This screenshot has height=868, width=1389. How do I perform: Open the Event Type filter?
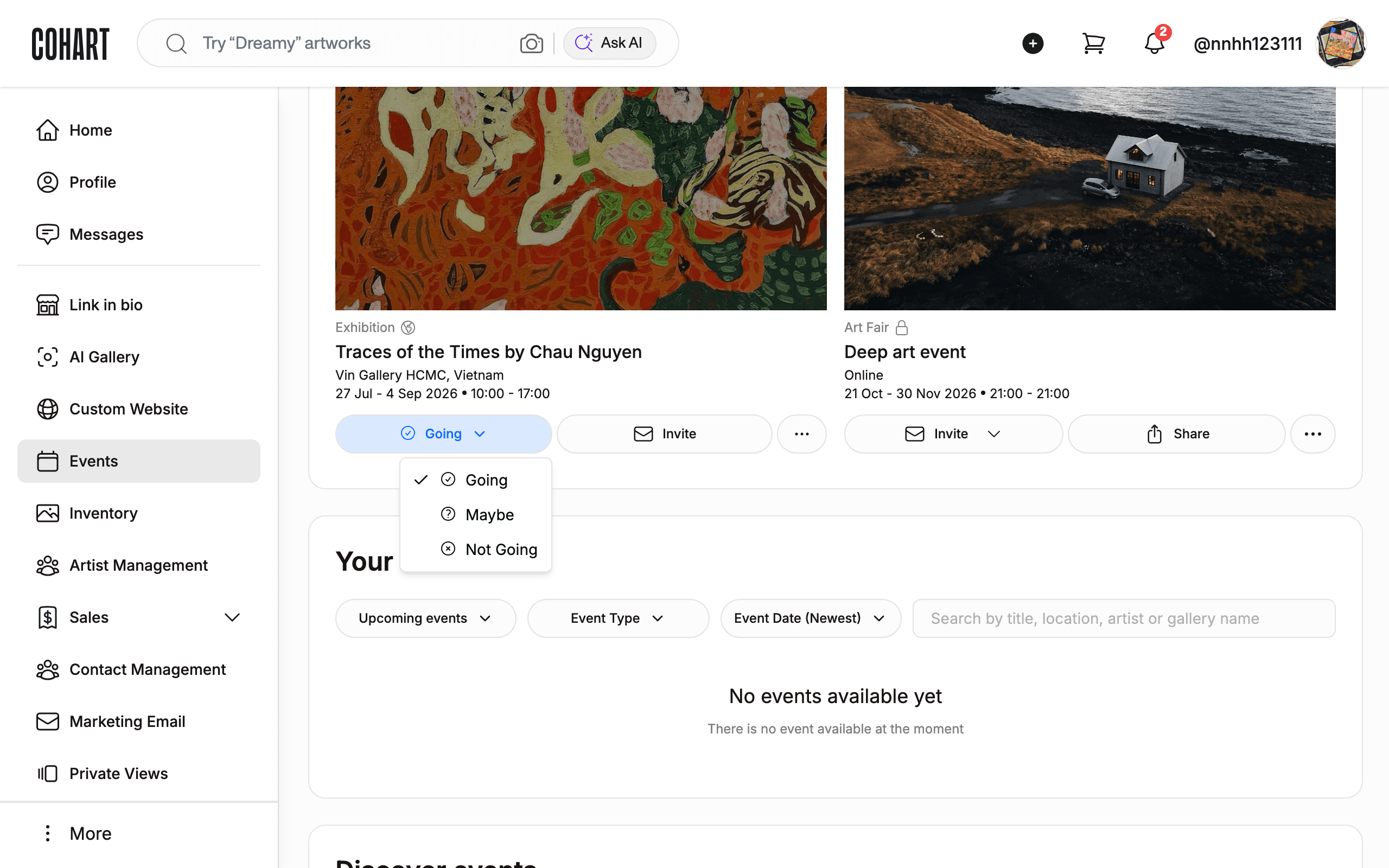coord(618,618)
